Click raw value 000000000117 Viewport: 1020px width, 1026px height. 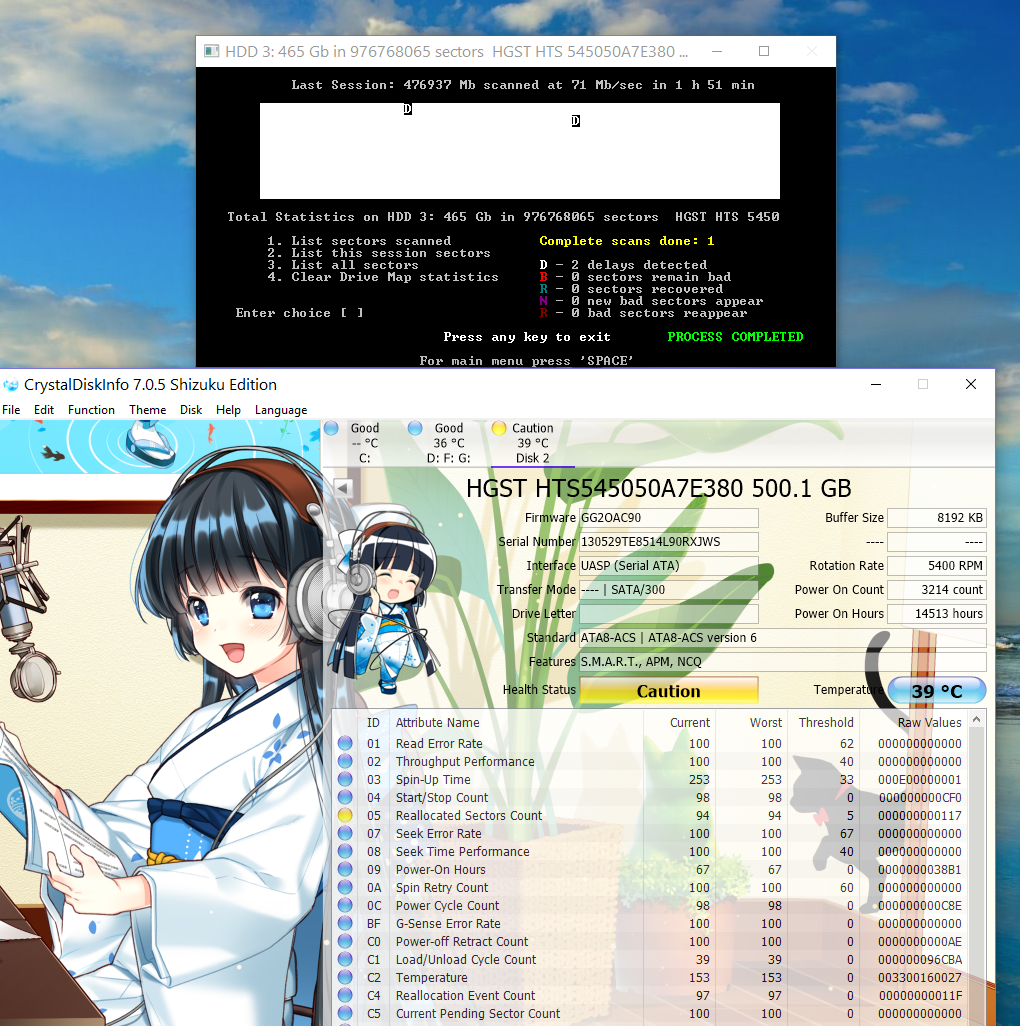tap(919, 815)
